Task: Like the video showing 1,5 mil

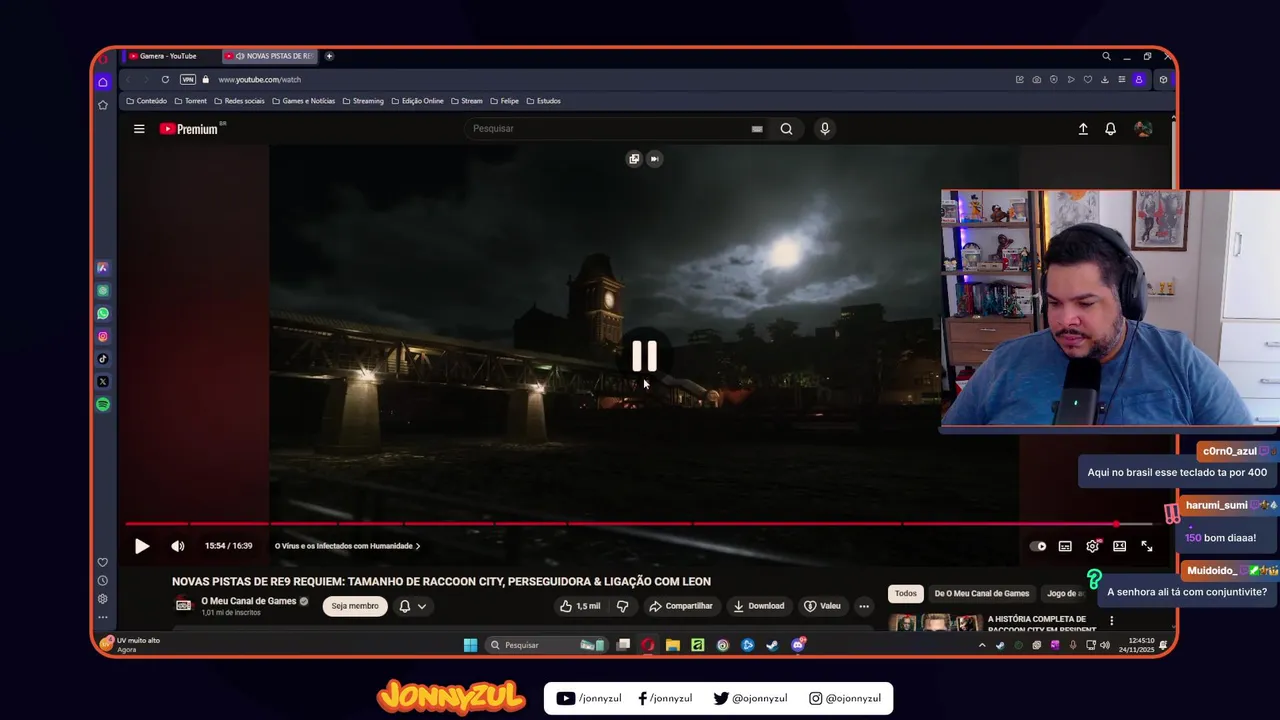Action: pos(580,606)
